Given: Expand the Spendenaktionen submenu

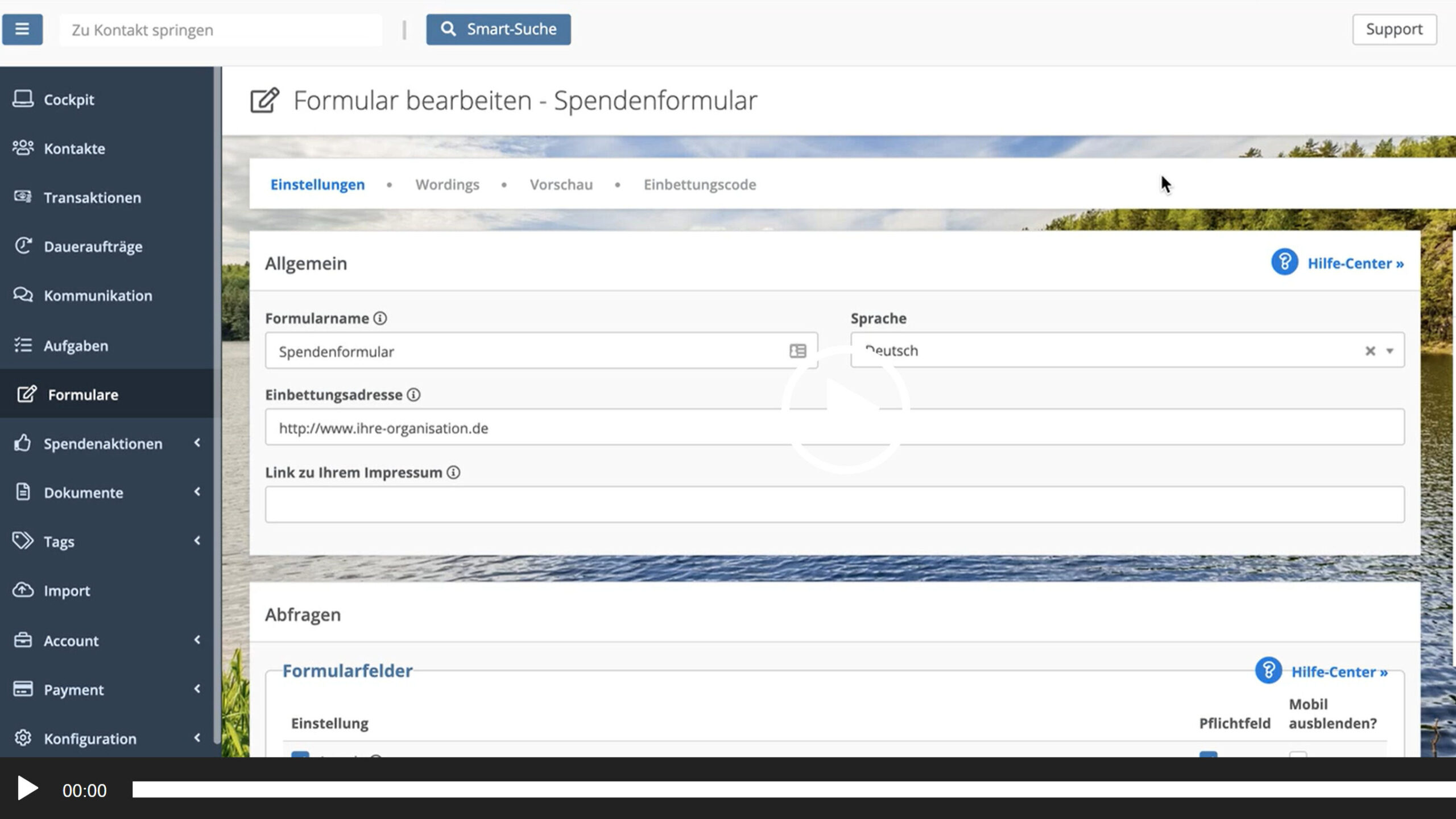Looking at the screenshot, I should click(197, 443).
